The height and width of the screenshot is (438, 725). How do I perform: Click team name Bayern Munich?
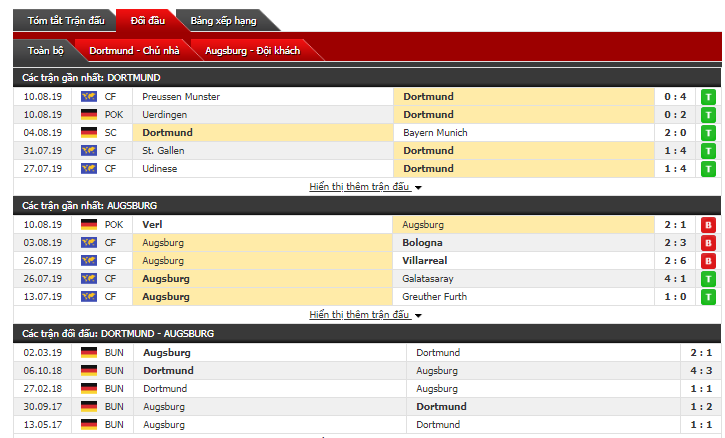(x=435, y=133)
